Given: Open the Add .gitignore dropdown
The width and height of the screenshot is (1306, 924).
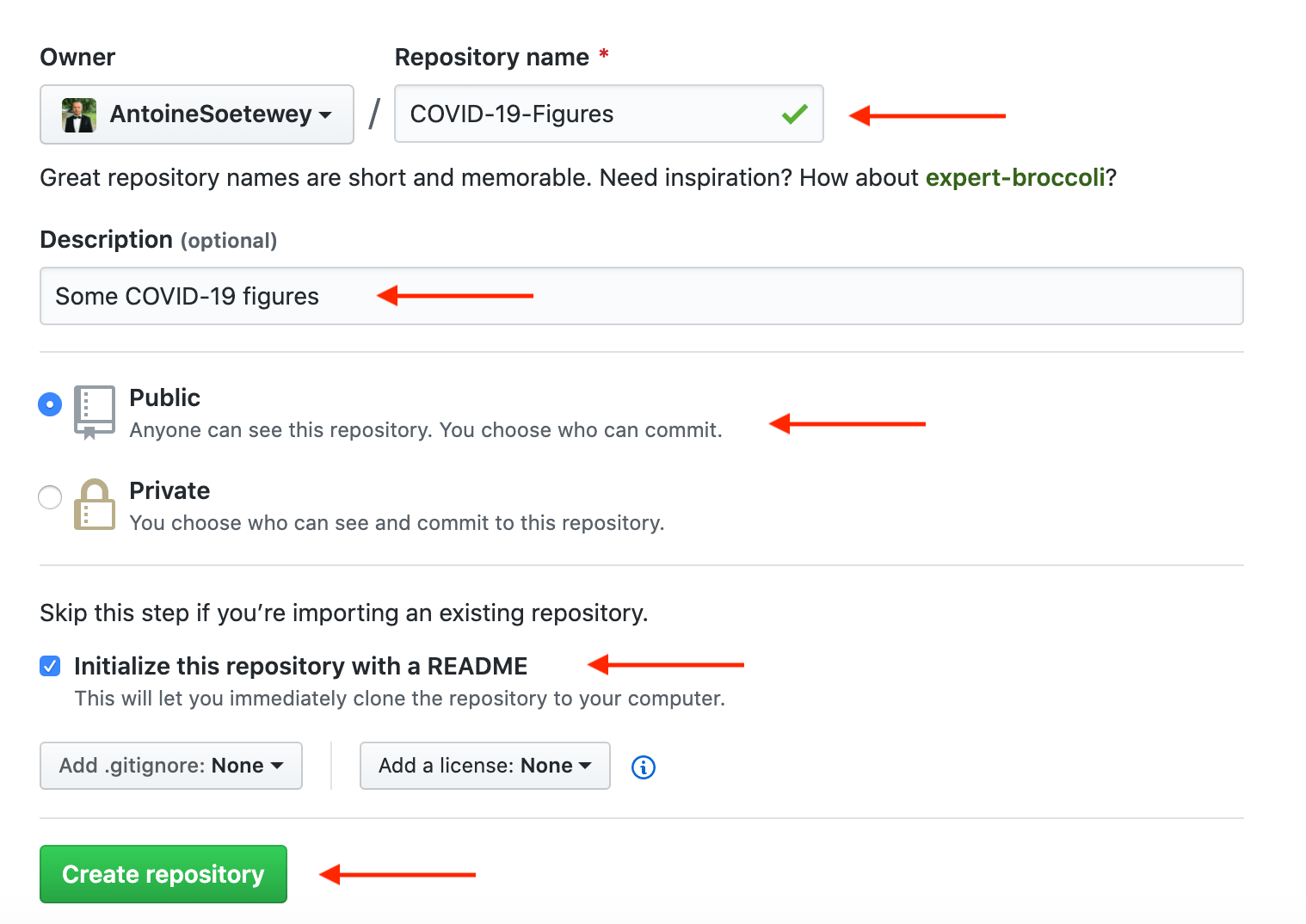Looking at the screenshot, I should point(170,765).
